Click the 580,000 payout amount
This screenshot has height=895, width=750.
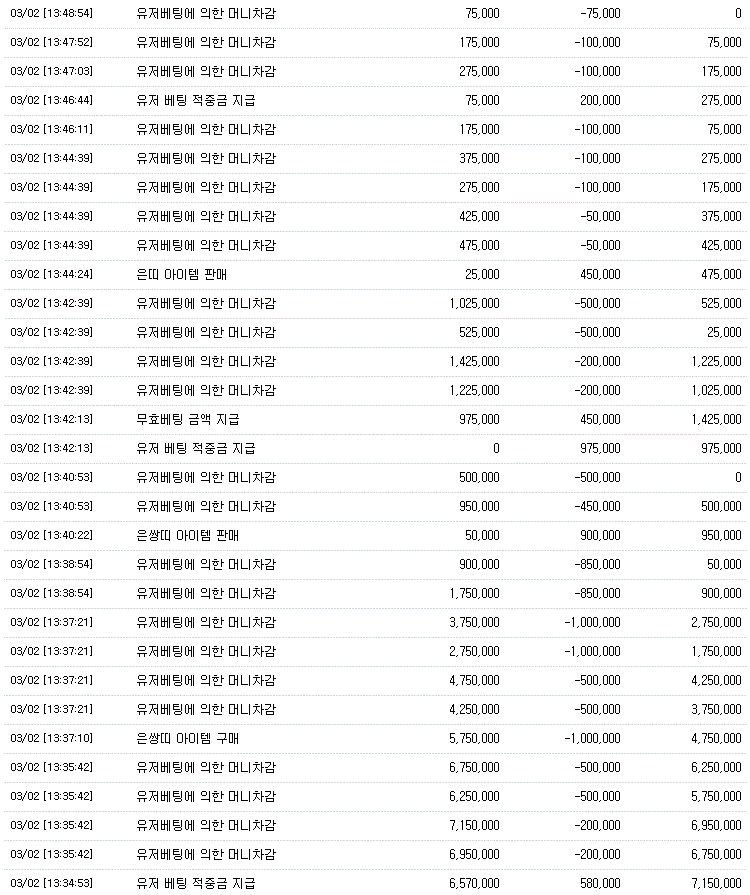tap(600, 884)
